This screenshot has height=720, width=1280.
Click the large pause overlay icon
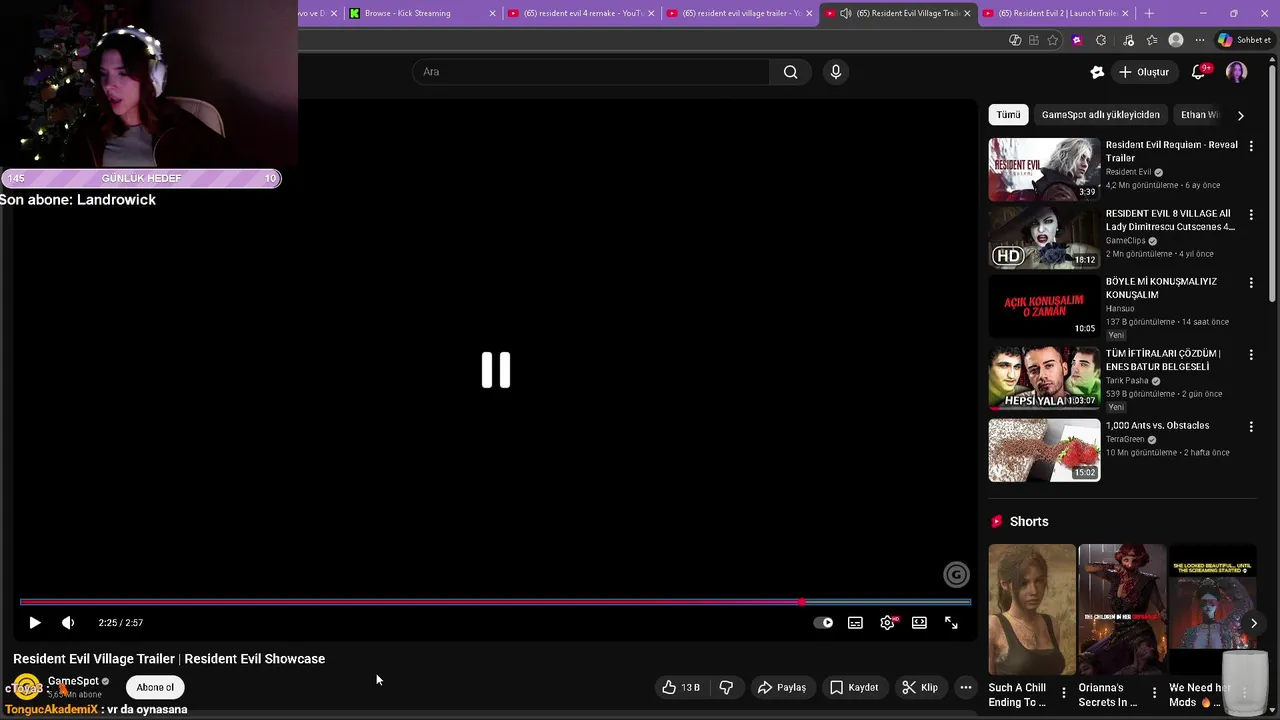[496, 370]
